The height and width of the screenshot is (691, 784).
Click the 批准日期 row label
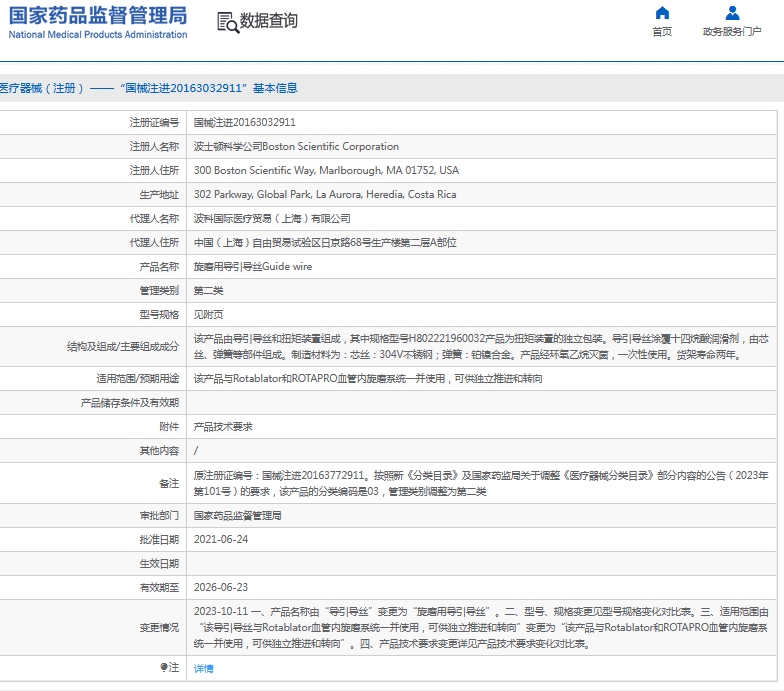click(159, 540)
